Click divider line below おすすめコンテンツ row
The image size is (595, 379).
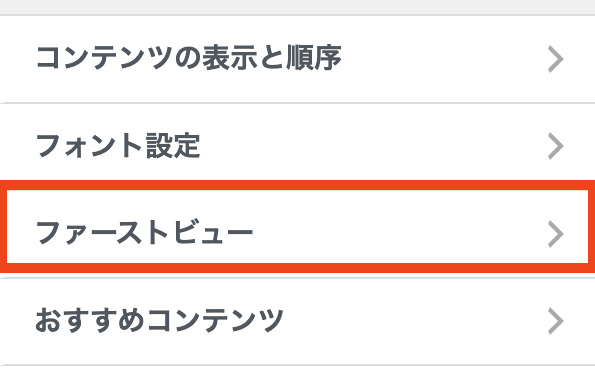[298, 365]
